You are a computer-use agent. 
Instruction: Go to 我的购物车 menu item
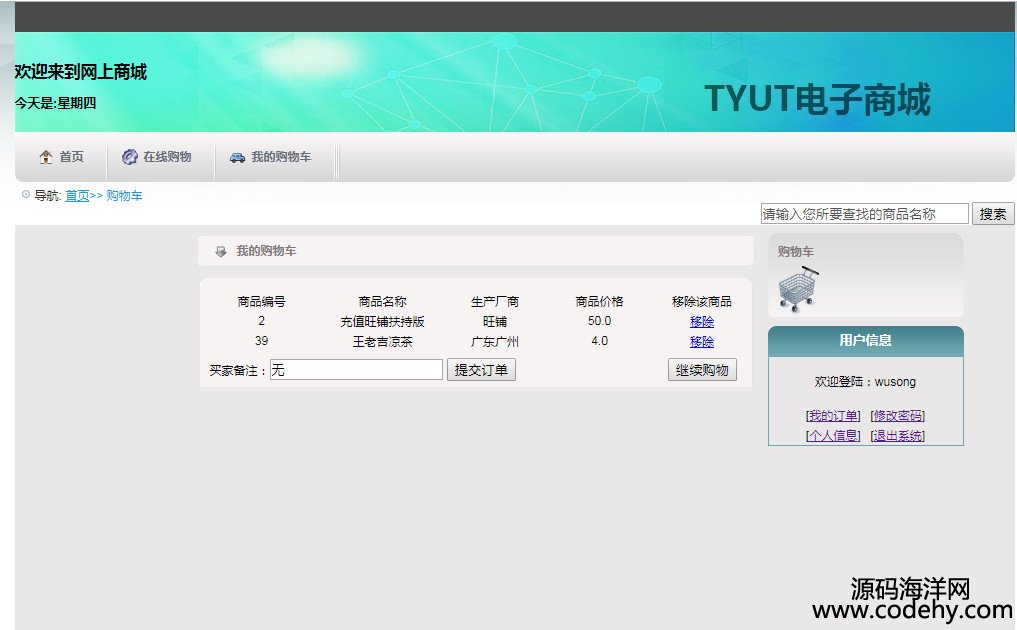click(280, 157)
